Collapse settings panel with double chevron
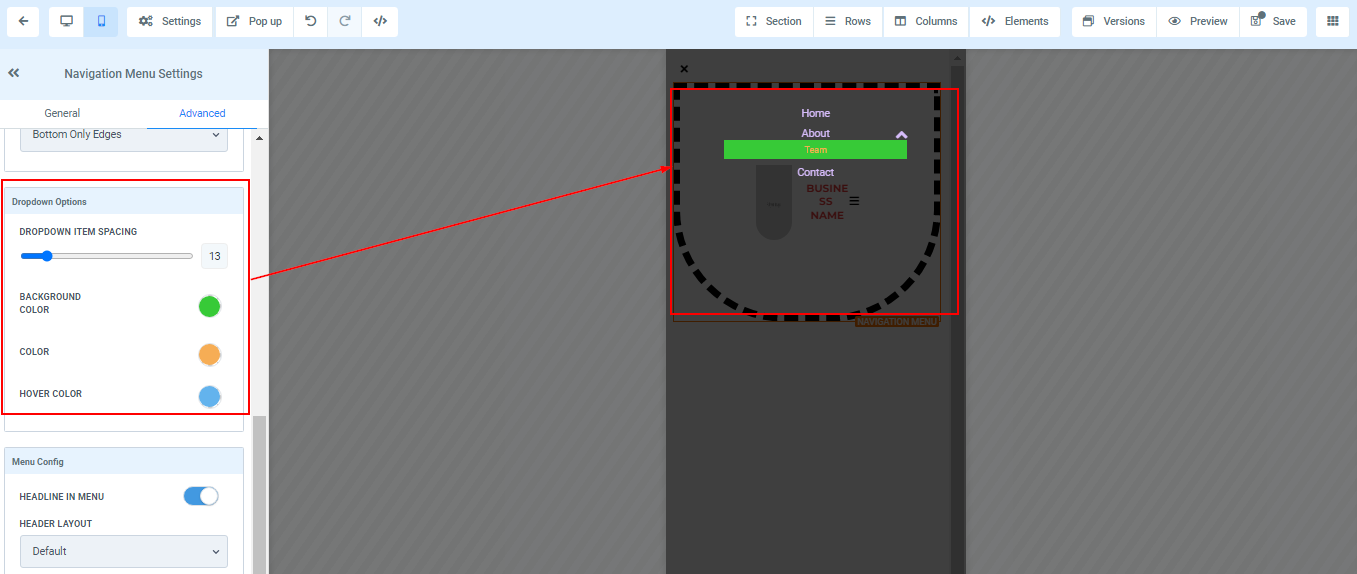This screenshot has width=1357, height=574. tap(14, 73)
